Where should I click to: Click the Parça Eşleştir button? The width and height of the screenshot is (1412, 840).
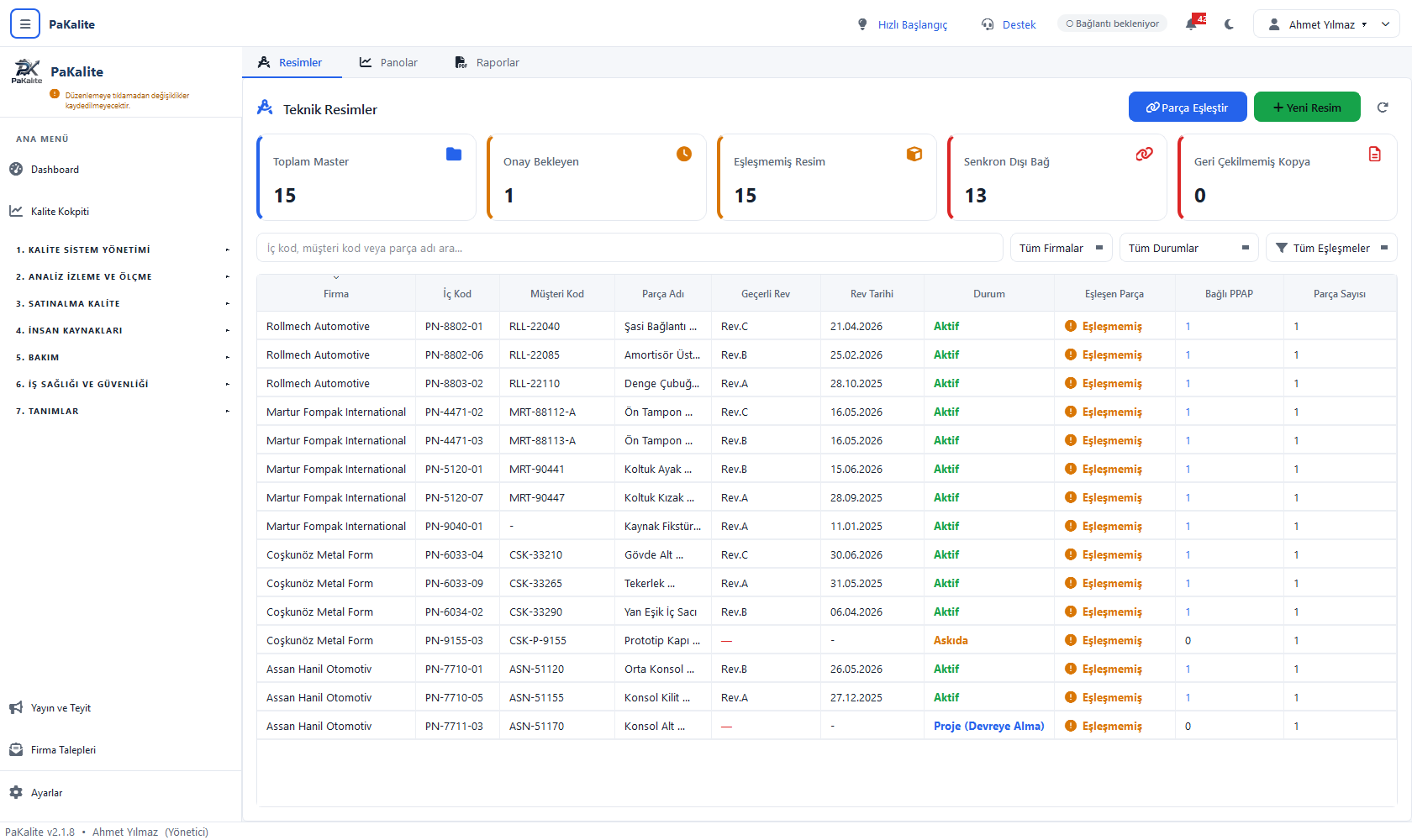pyautogui.click(x=1188, y=107)
